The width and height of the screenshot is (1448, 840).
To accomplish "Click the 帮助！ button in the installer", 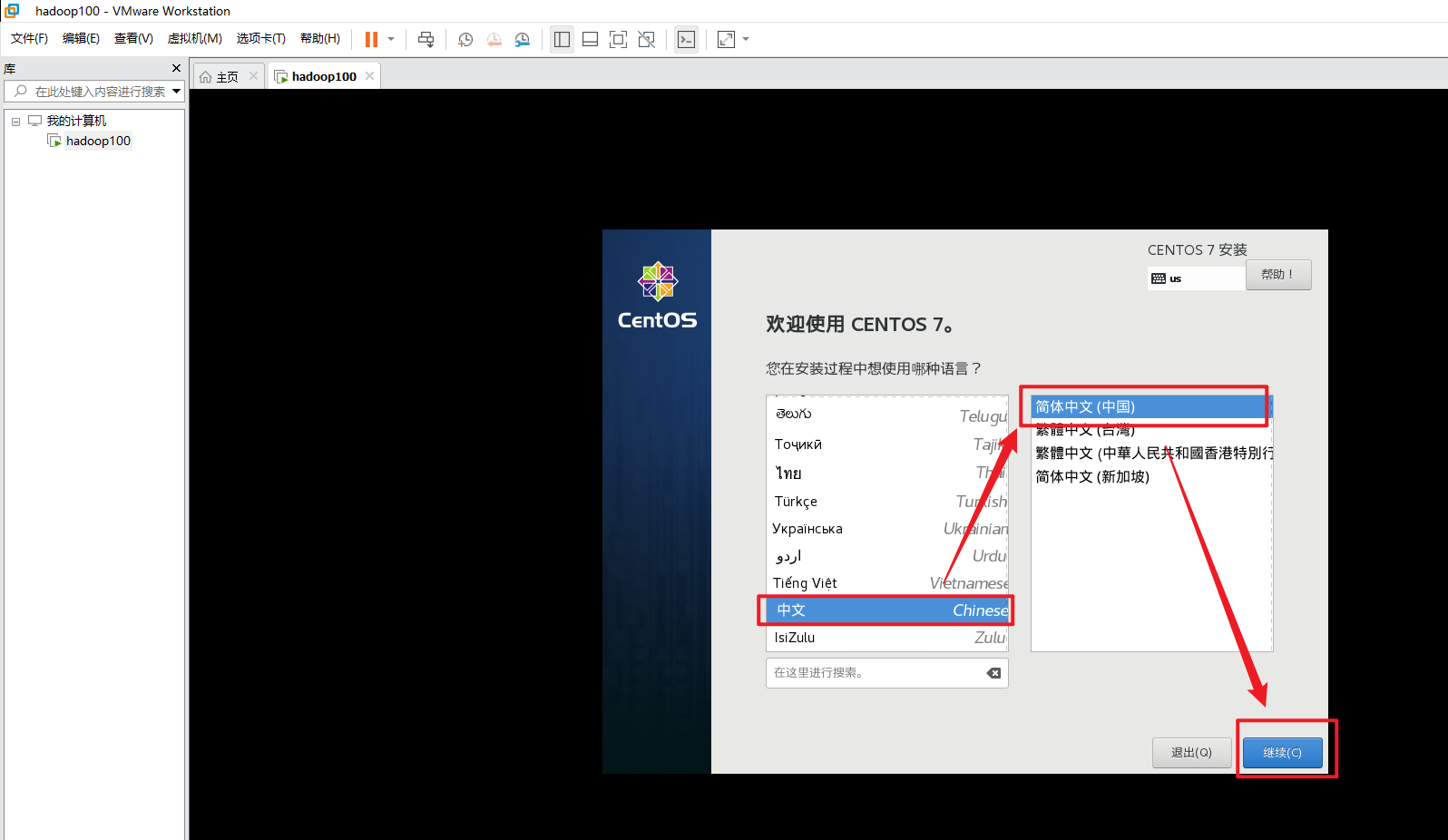I will tap(1277, 275).
